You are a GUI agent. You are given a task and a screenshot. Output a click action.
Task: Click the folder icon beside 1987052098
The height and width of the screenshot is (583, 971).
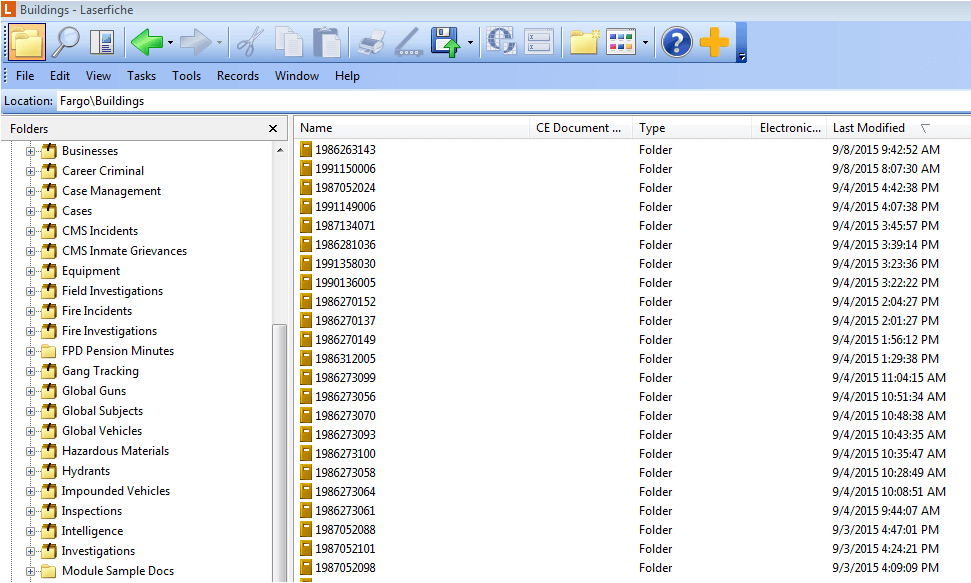coord(306,568)
